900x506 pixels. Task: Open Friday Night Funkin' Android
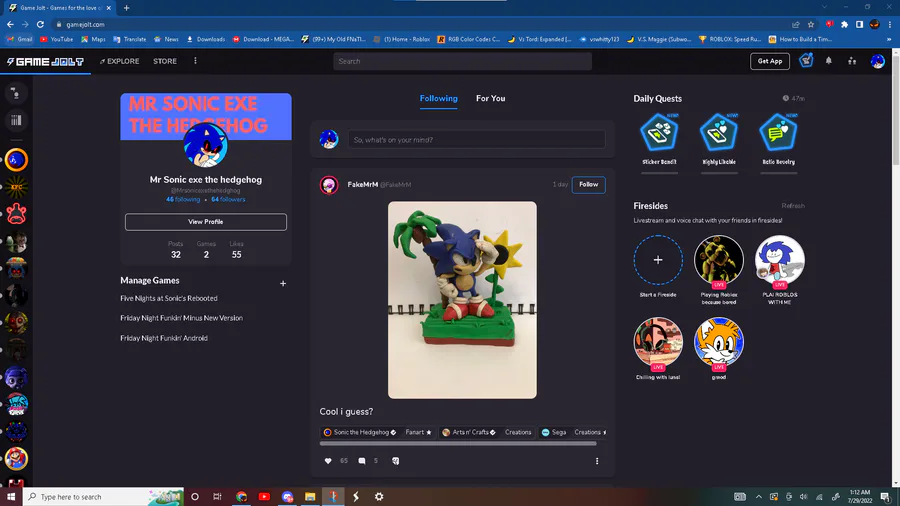[x=164, y=338]
